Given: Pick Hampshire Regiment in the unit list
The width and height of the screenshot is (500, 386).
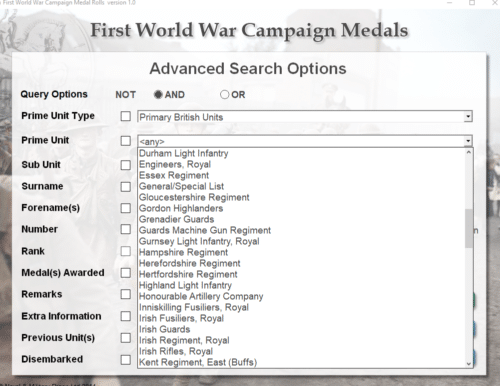Looking at the screenshot, I should click(302, 252).
